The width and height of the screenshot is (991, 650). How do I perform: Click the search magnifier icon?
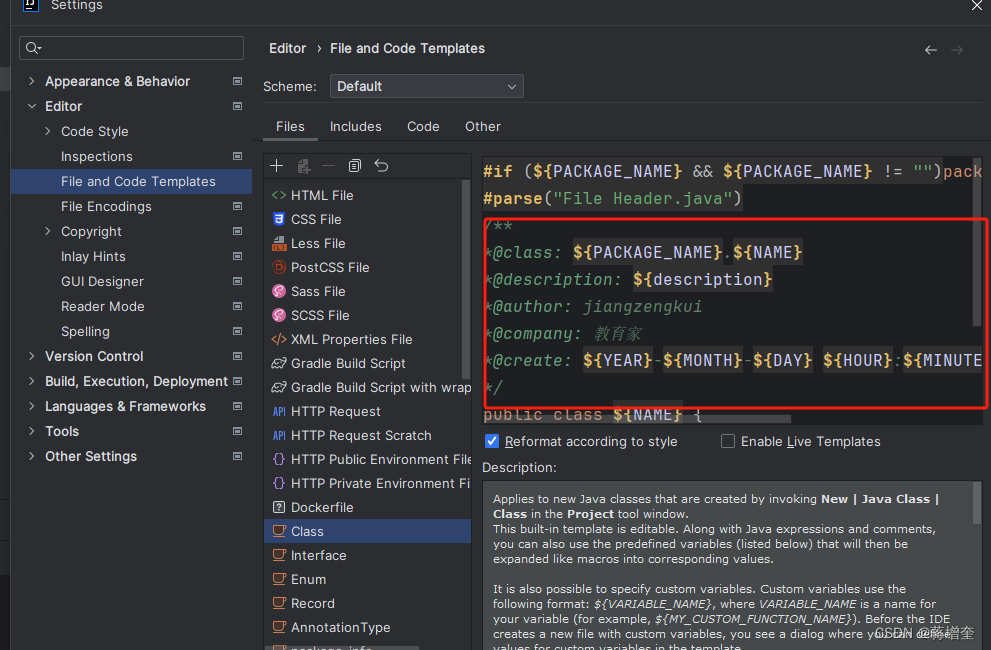coord(33,48)
